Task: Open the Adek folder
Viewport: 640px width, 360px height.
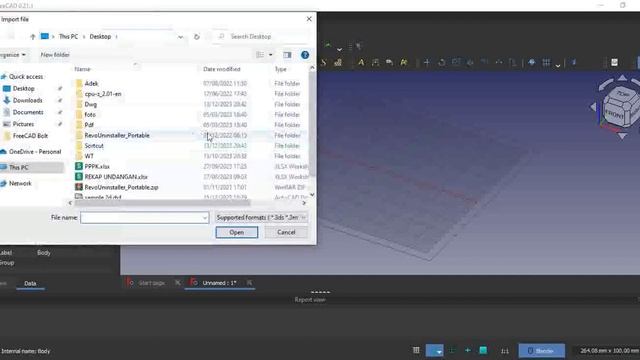Action: pos(91,83)
